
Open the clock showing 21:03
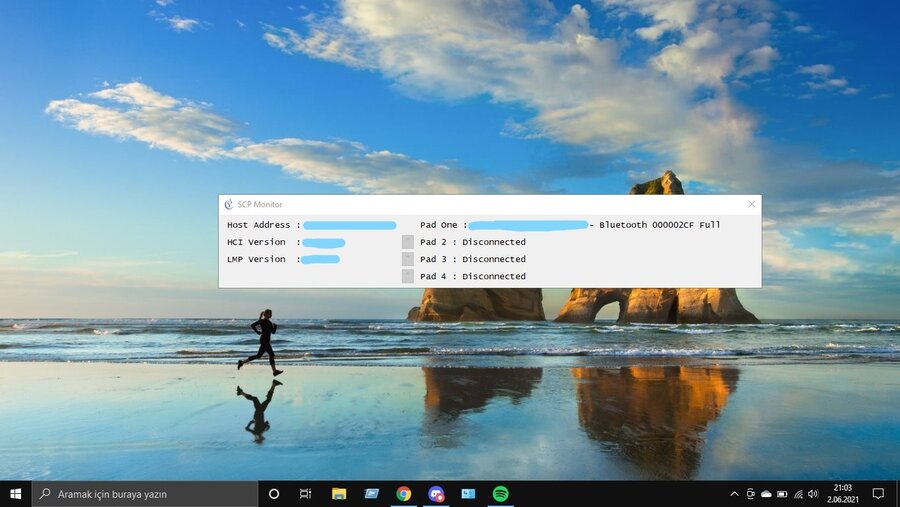tap(843, 494)
